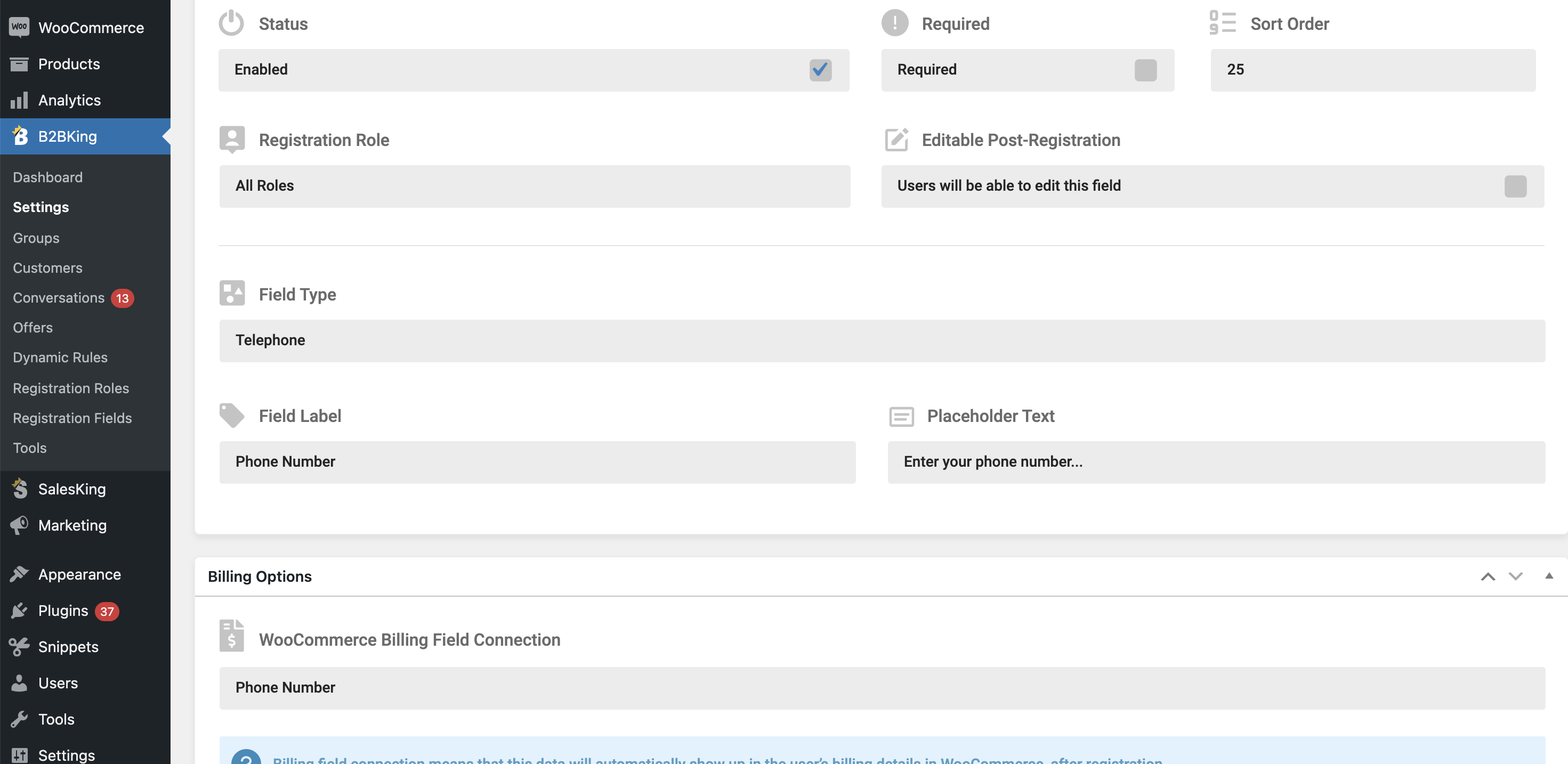Collapse the Billing Options panel

[x=1549, y=575]
